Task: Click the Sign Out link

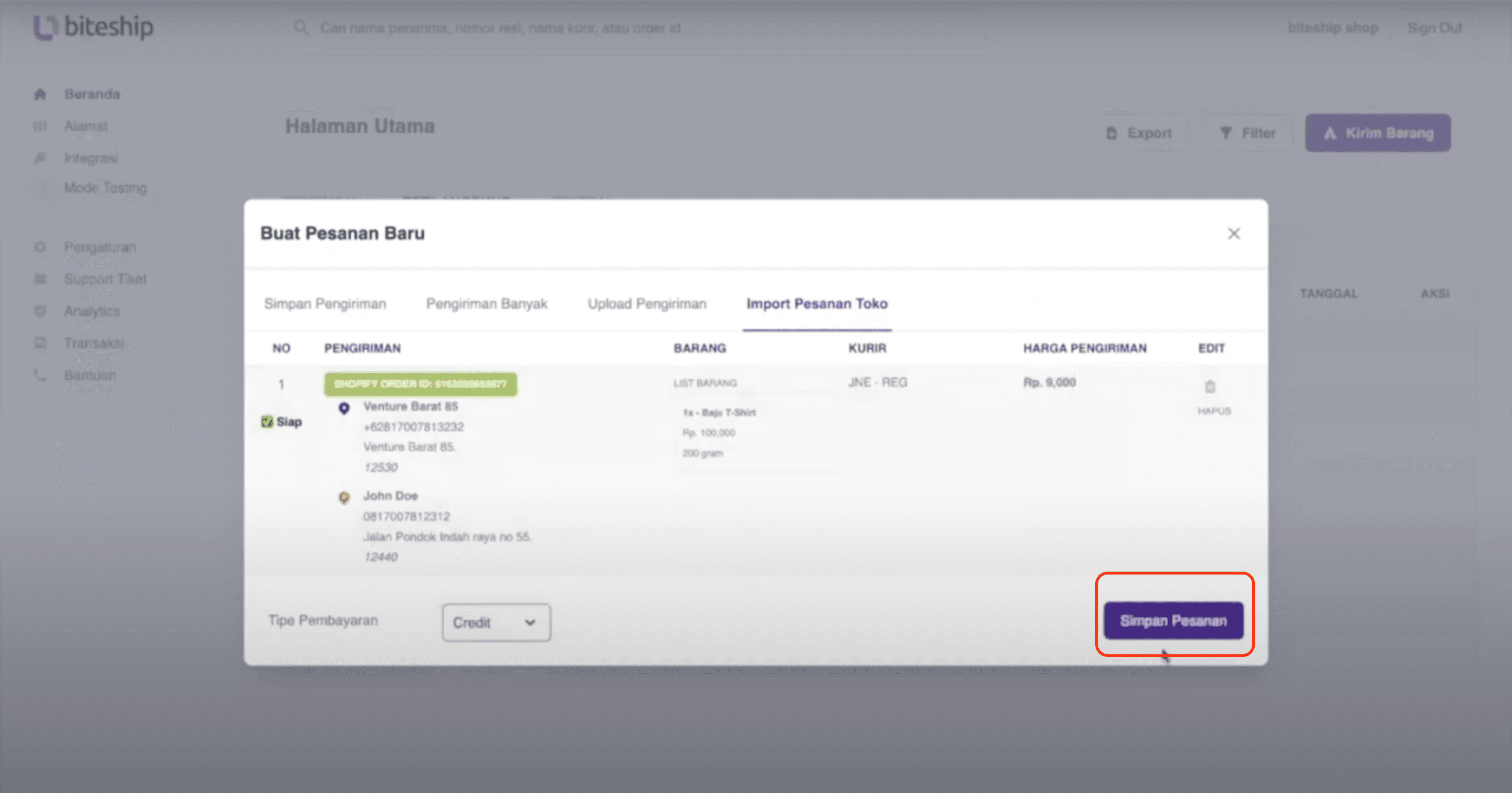Action: pos(1434,28)
